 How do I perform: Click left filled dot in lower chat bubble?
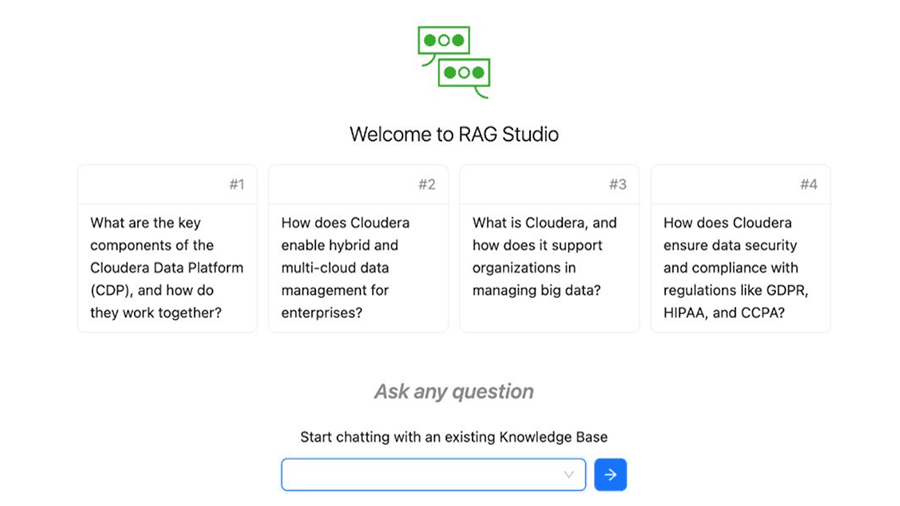450,73
